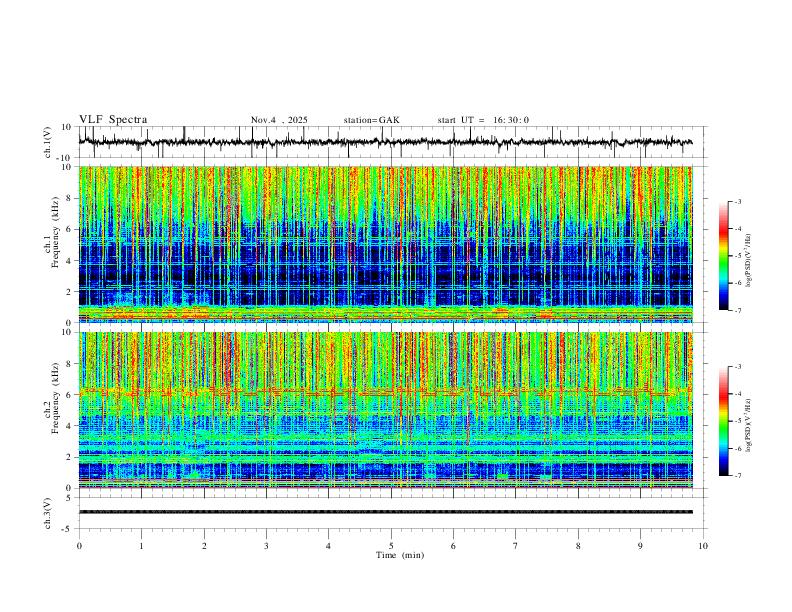Click the red 6 kHz horizontal line in ch.2
Image resolution: width=792 pixels, height=612 pixels.
pyautogui.click(x=385, y=392)
